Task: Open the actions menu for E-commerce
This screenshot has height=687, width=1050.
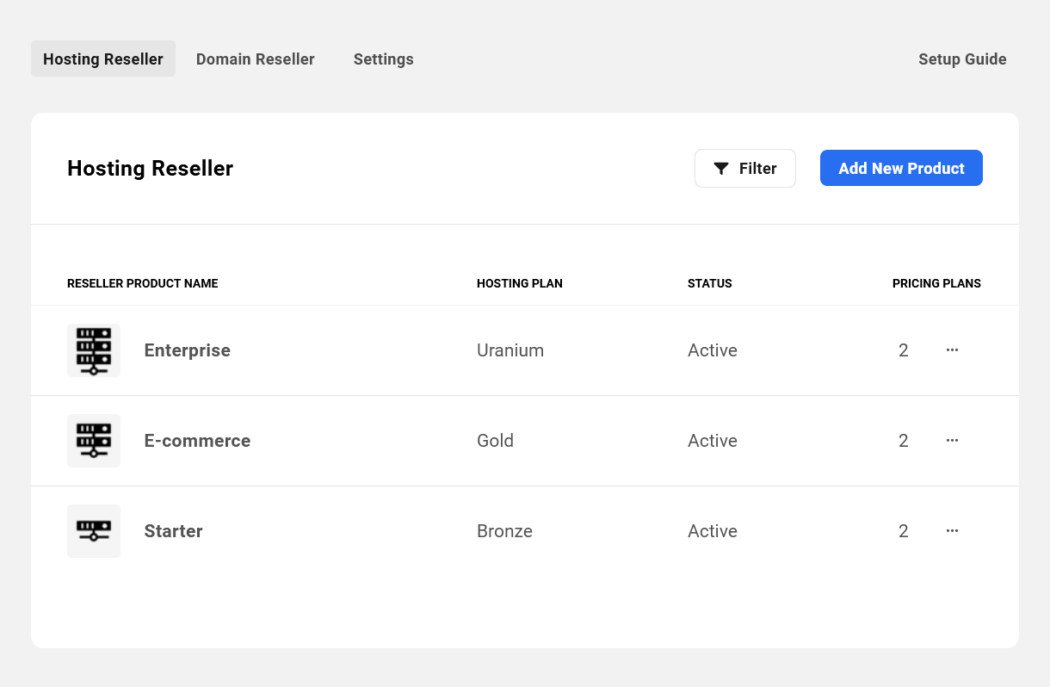Action: click(x=951, y=440)
